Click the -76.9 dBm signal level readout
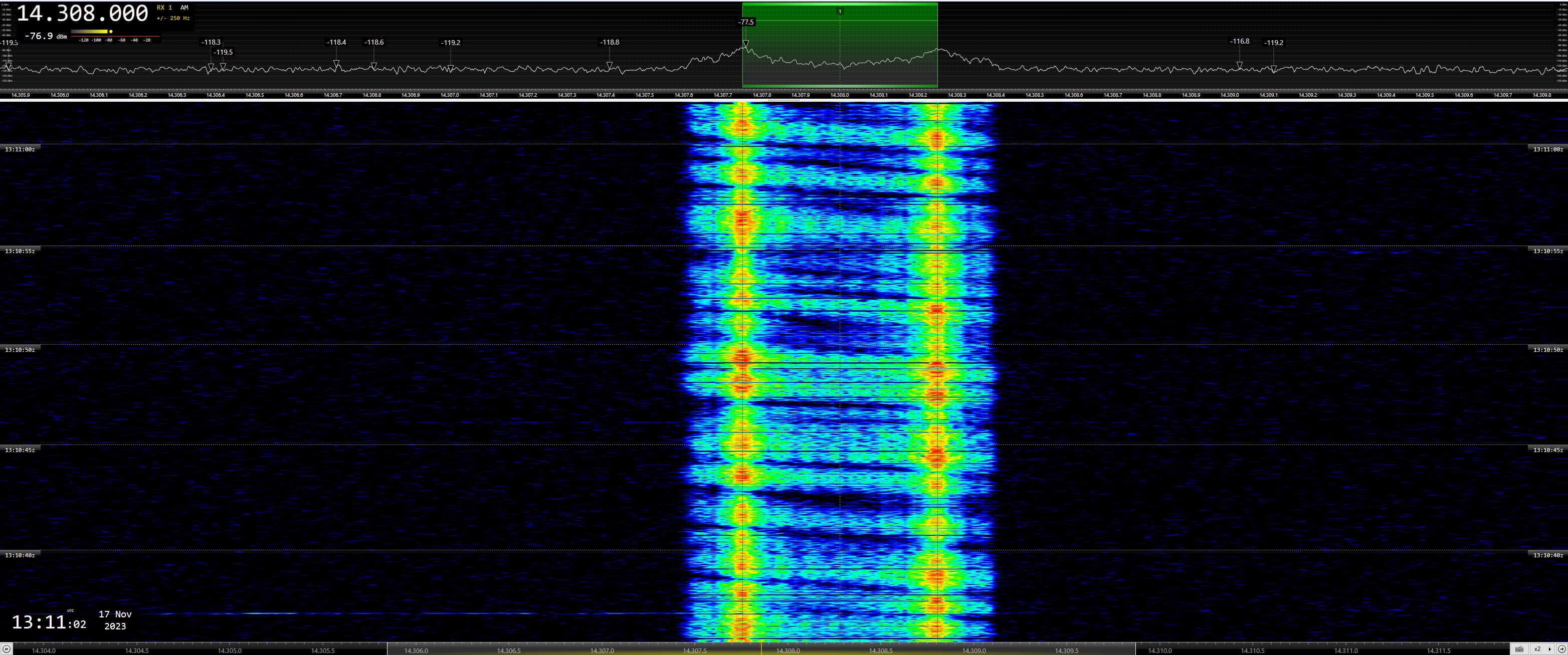Screen dimensions: 1568x655 (x=46, y=37)
